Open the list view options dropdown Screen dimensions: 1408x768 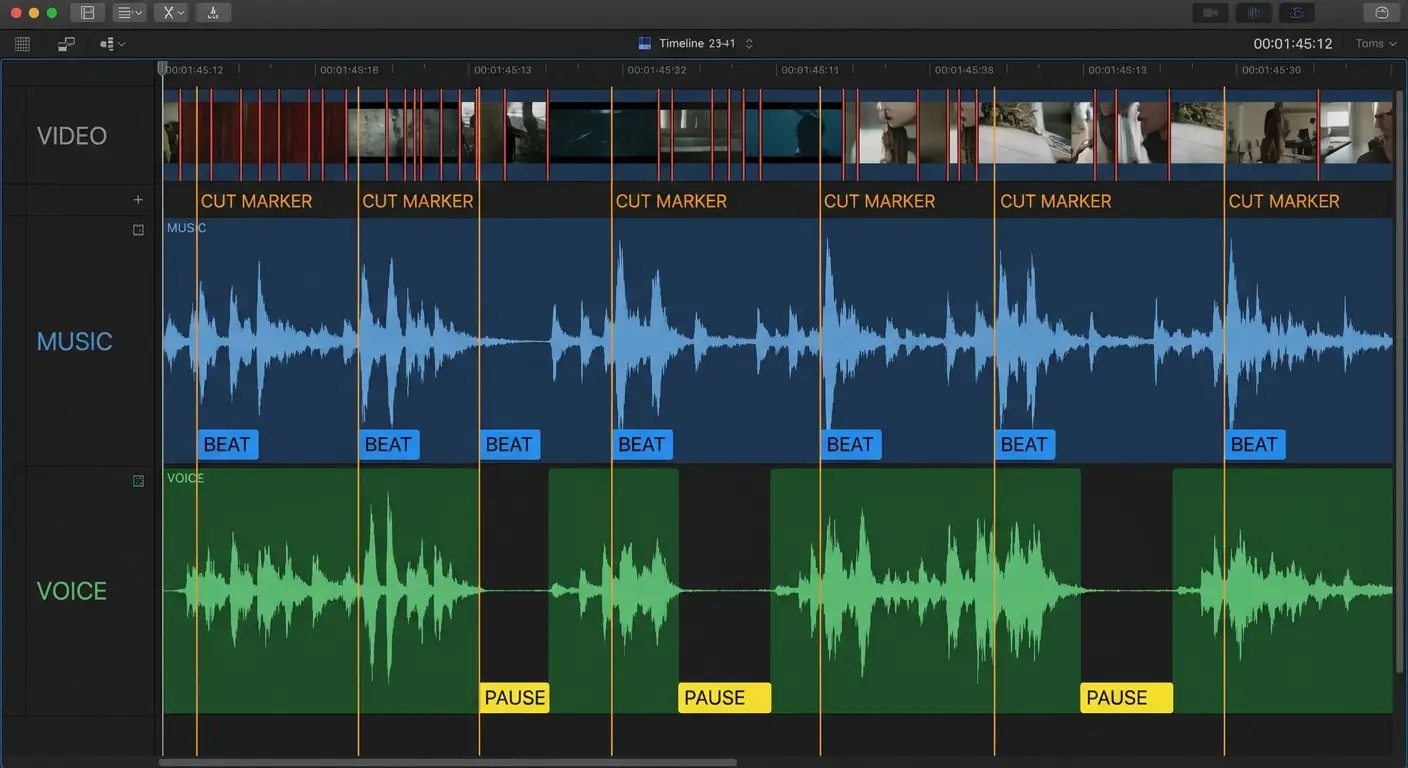click(x=129, y=13)
